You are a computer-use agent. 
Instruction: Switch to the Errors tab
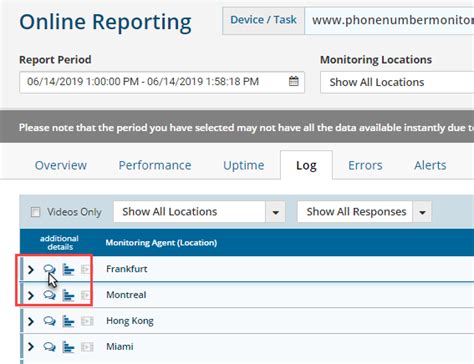point(365,165)
